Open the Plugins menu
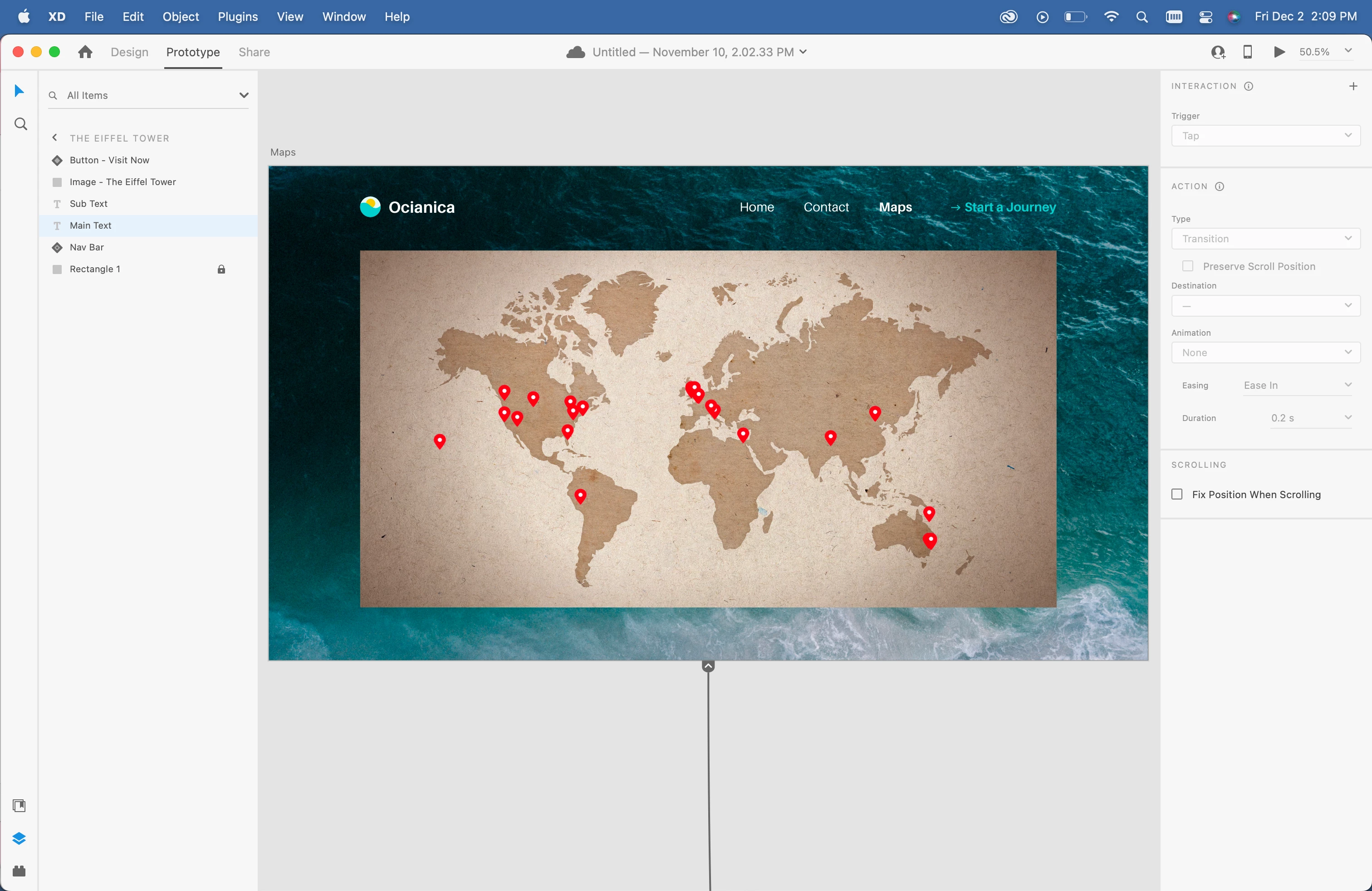The width and height of the screenshot is (1372, 891). tap(237, 17)
